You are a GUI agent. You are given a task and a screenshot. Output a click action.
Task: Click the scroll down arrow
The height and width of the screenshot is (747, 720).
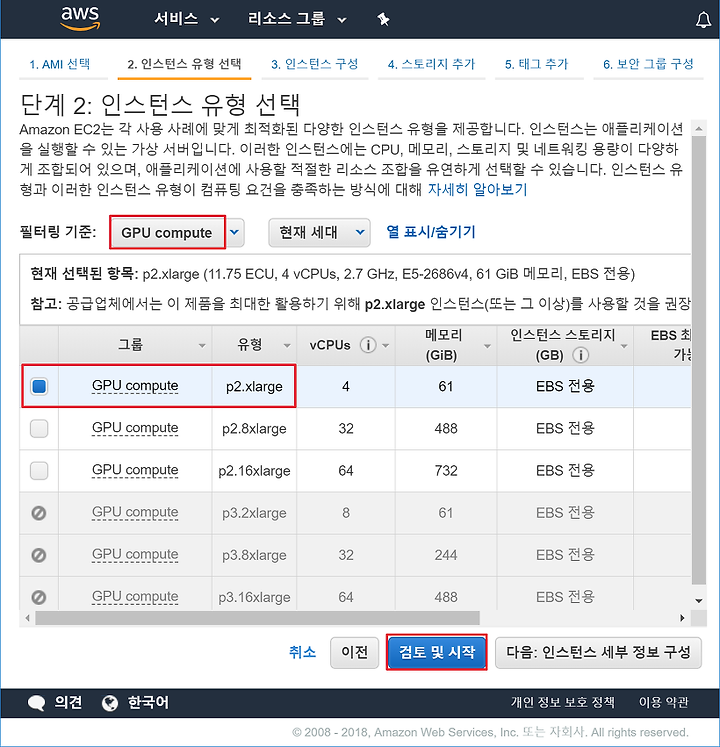[x=699, y=600]
